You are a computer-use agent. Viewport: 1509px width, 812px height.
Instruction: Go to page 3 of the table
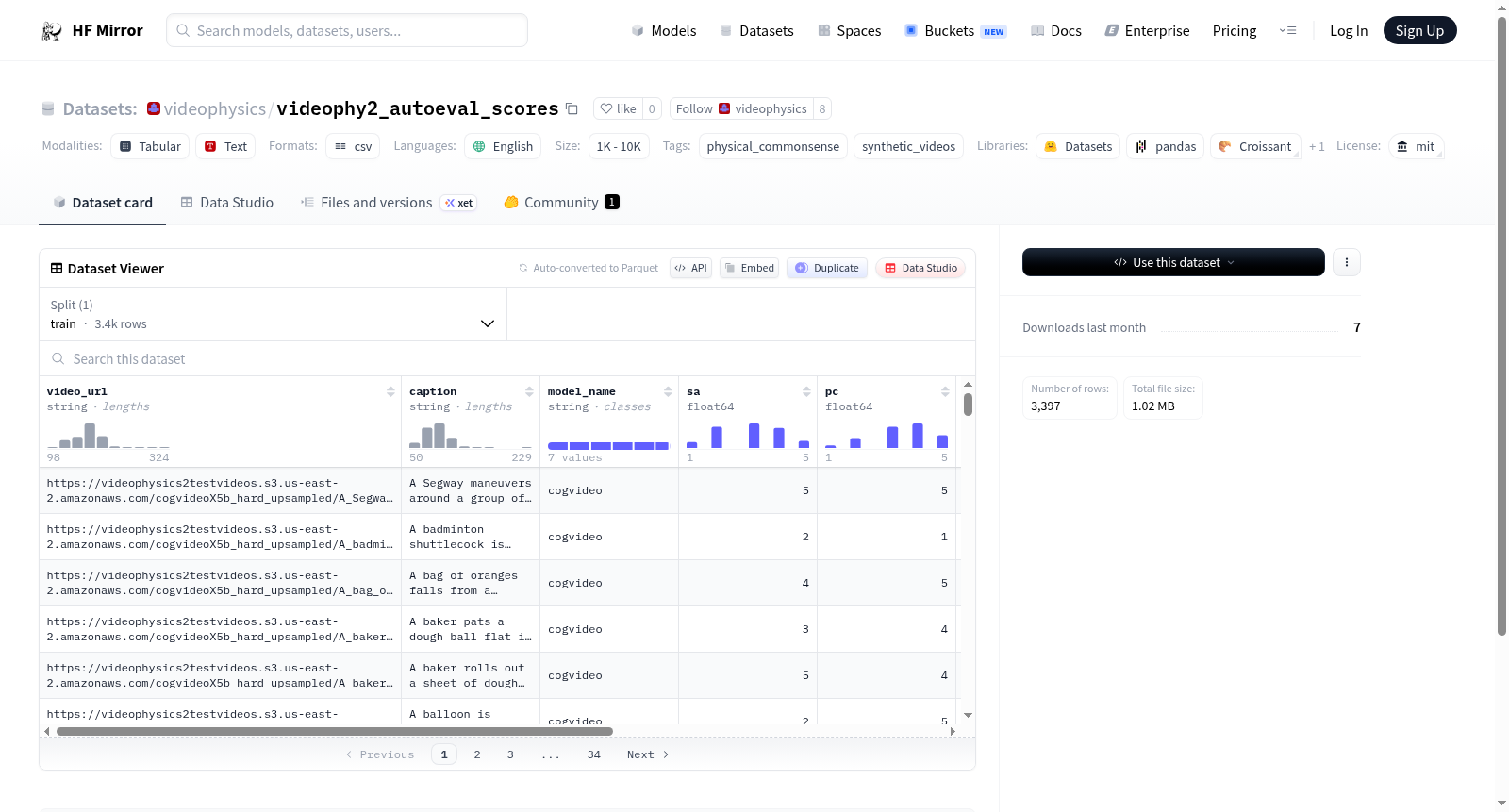tap(510, 754)
